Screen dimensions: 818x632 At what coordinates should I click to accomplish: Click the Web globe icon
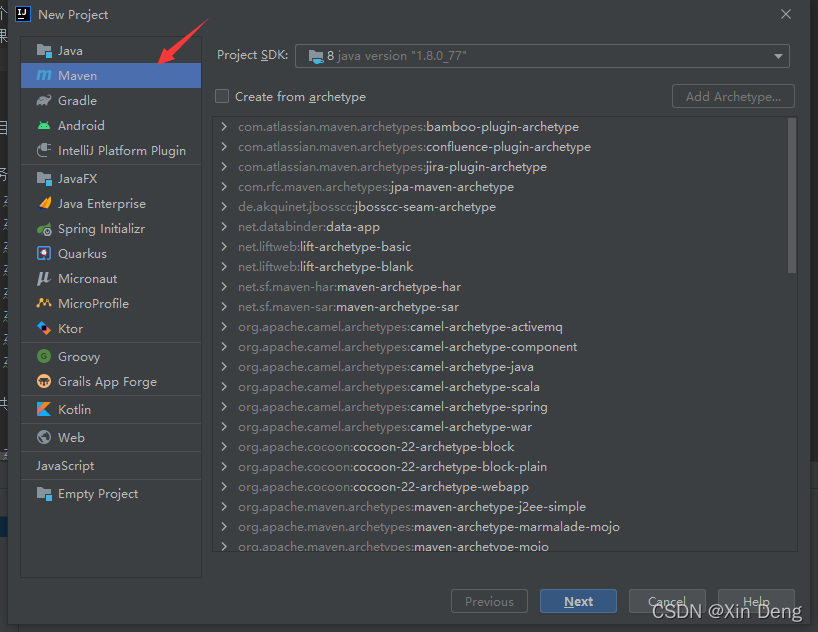pos(44,437)
